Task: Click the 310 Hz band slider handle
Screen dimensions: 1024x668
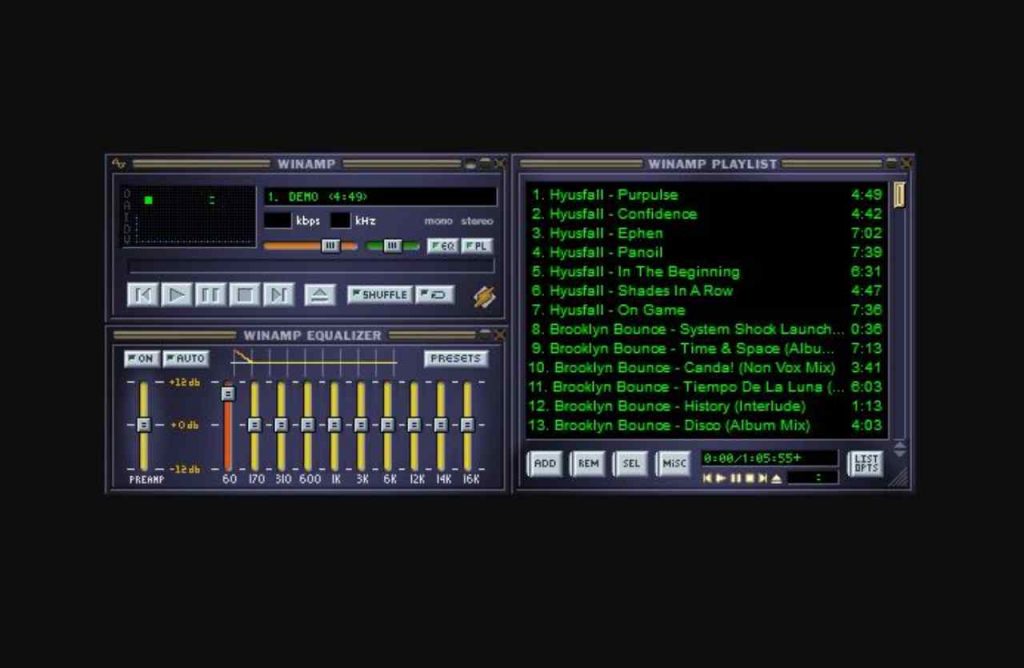Action: (x=281, y=425)
